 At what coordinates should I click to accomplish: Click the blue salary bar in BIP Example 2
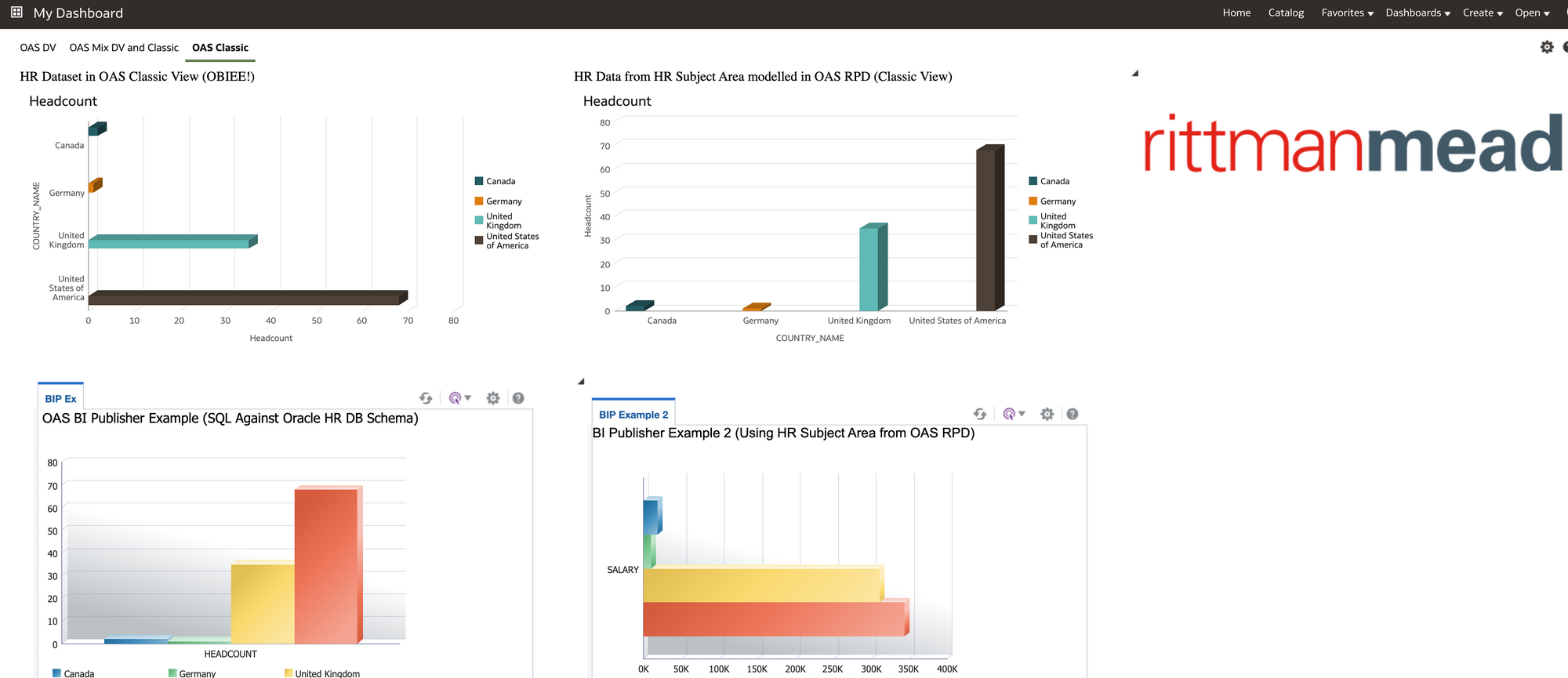[x=652, y=516]
